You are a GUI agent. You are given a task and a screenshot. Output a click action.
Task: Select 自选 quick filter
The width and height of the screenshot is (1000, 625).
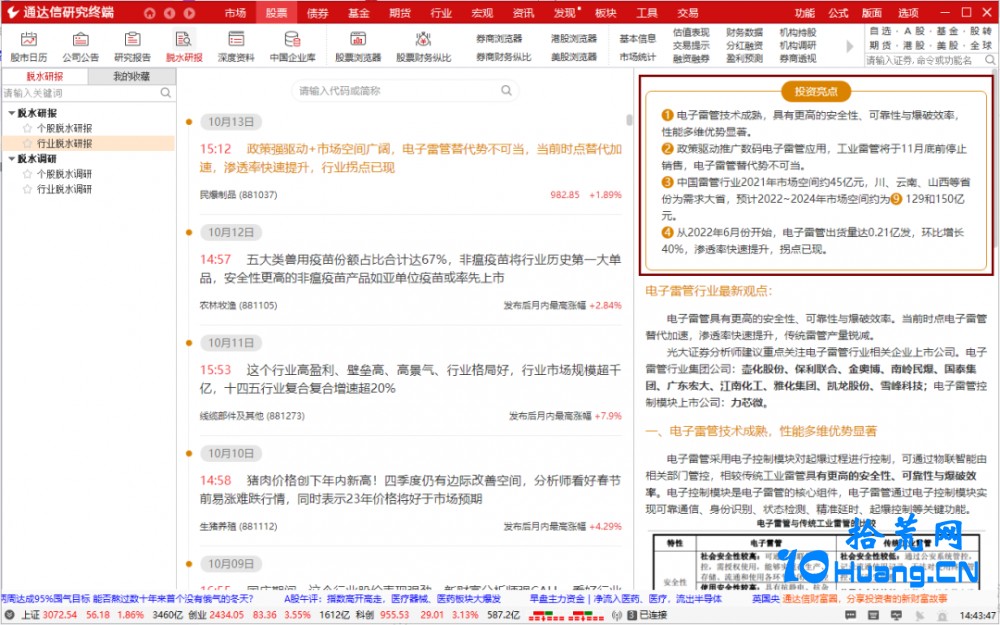coord(880,31)
